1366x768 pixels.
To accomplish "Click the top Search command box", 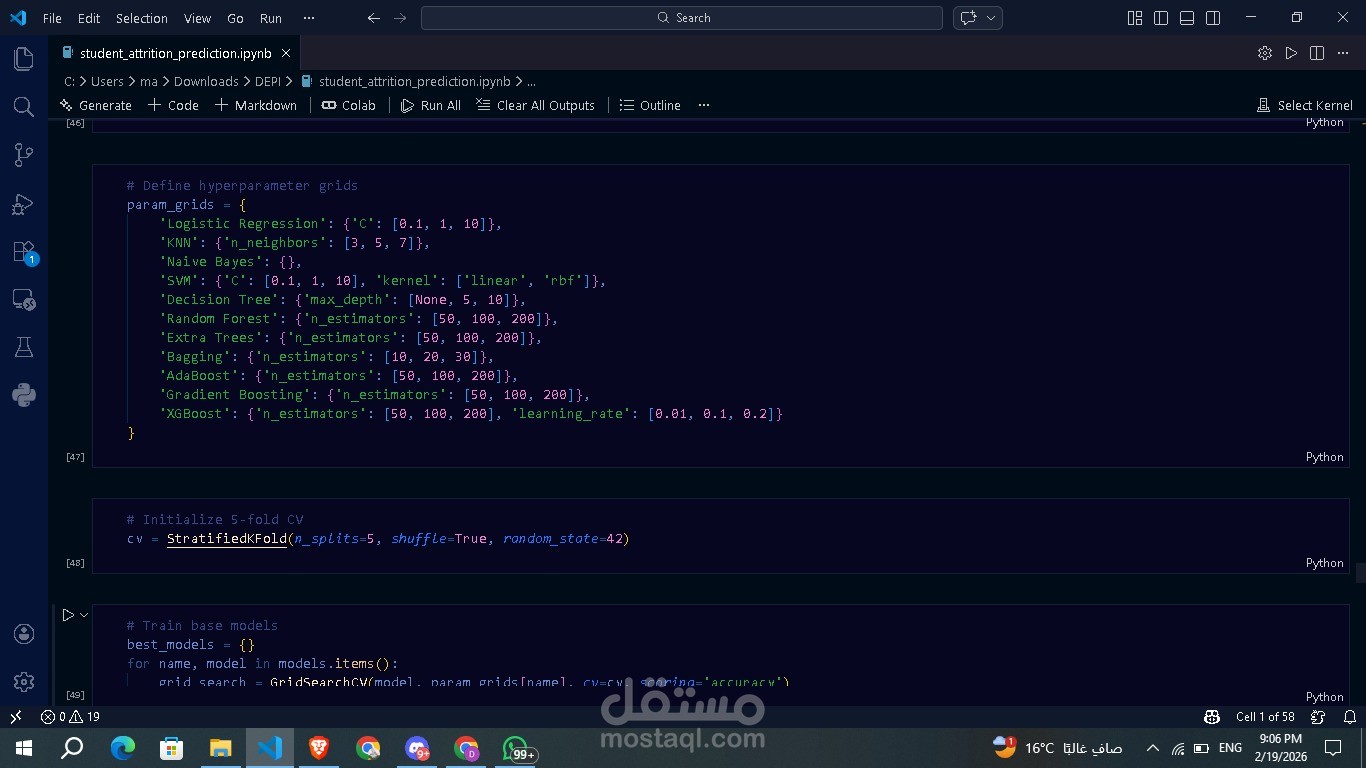I will [x=682, y=18].
